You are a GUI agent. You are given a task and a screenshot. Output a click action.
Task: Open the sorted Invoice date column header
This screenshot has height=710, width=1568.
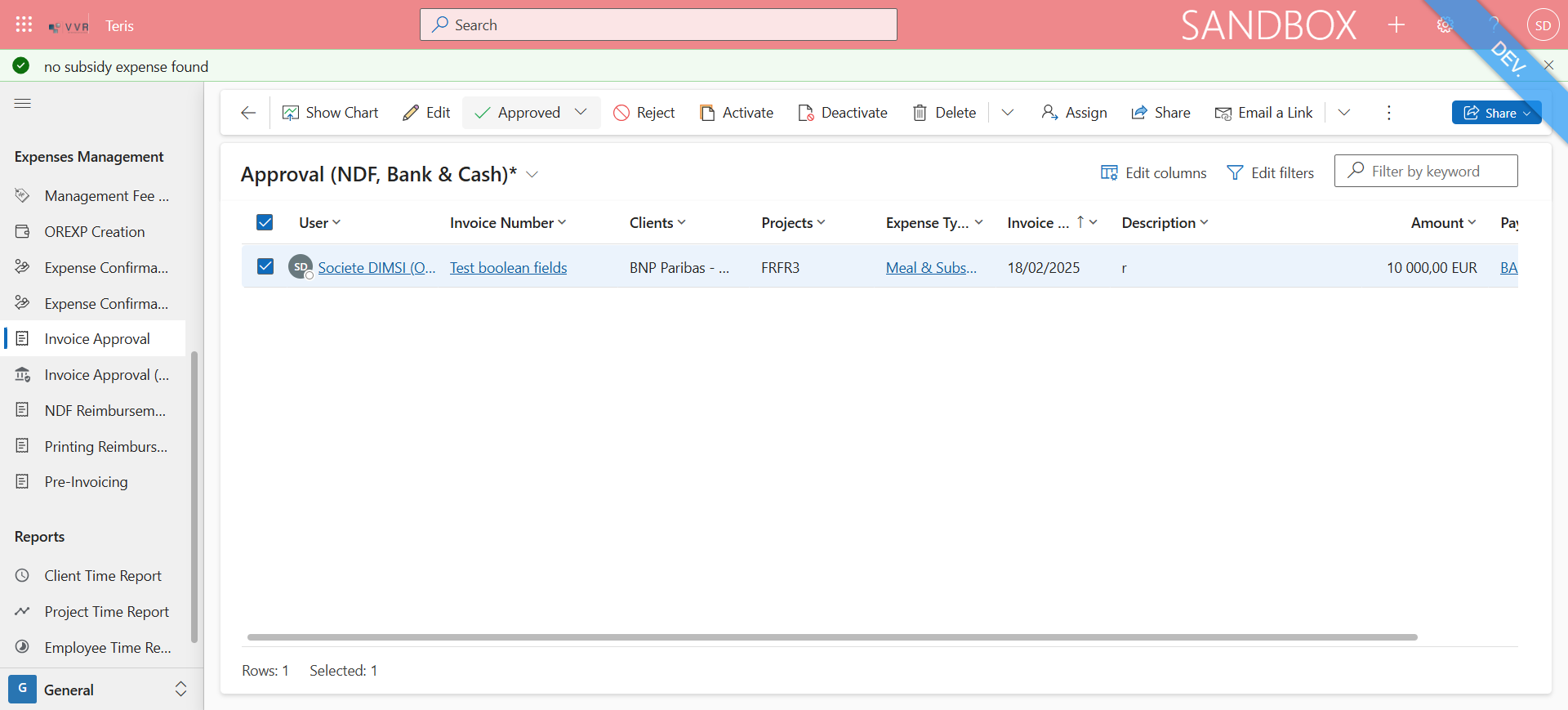pos(1052,223)
